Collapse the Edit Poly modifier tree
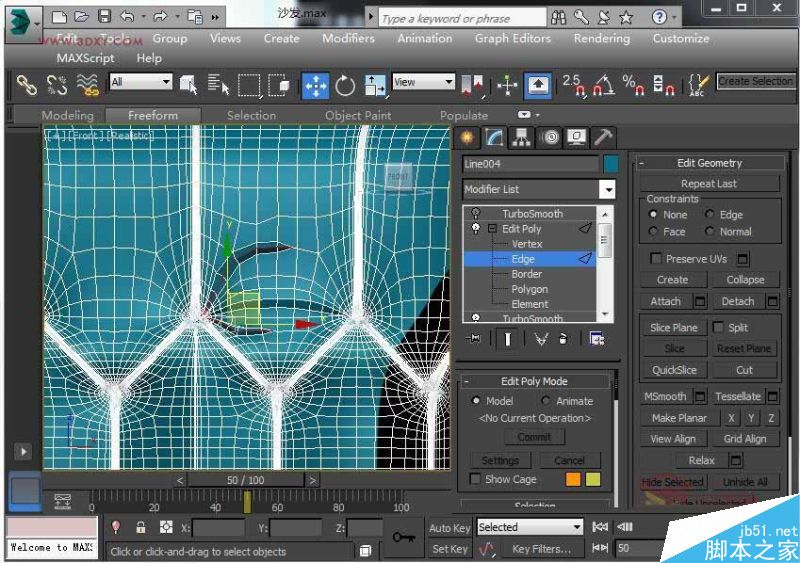This screenshot has height=563, width=800. pos(492,229)
